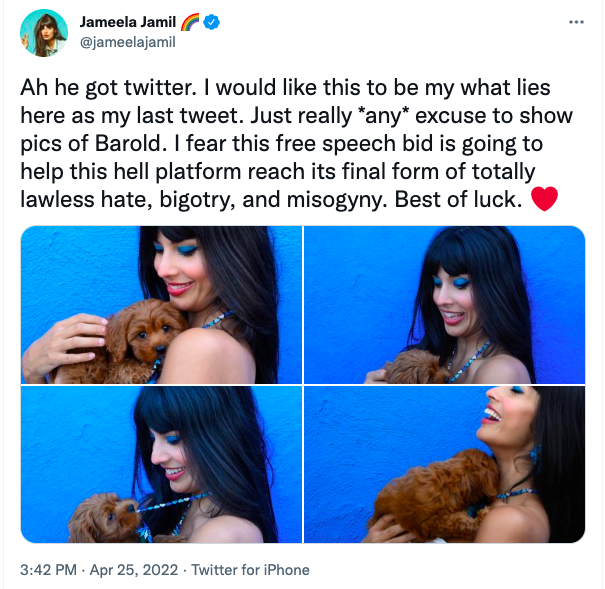Click the word Barold in the tweet

point(128,143)
